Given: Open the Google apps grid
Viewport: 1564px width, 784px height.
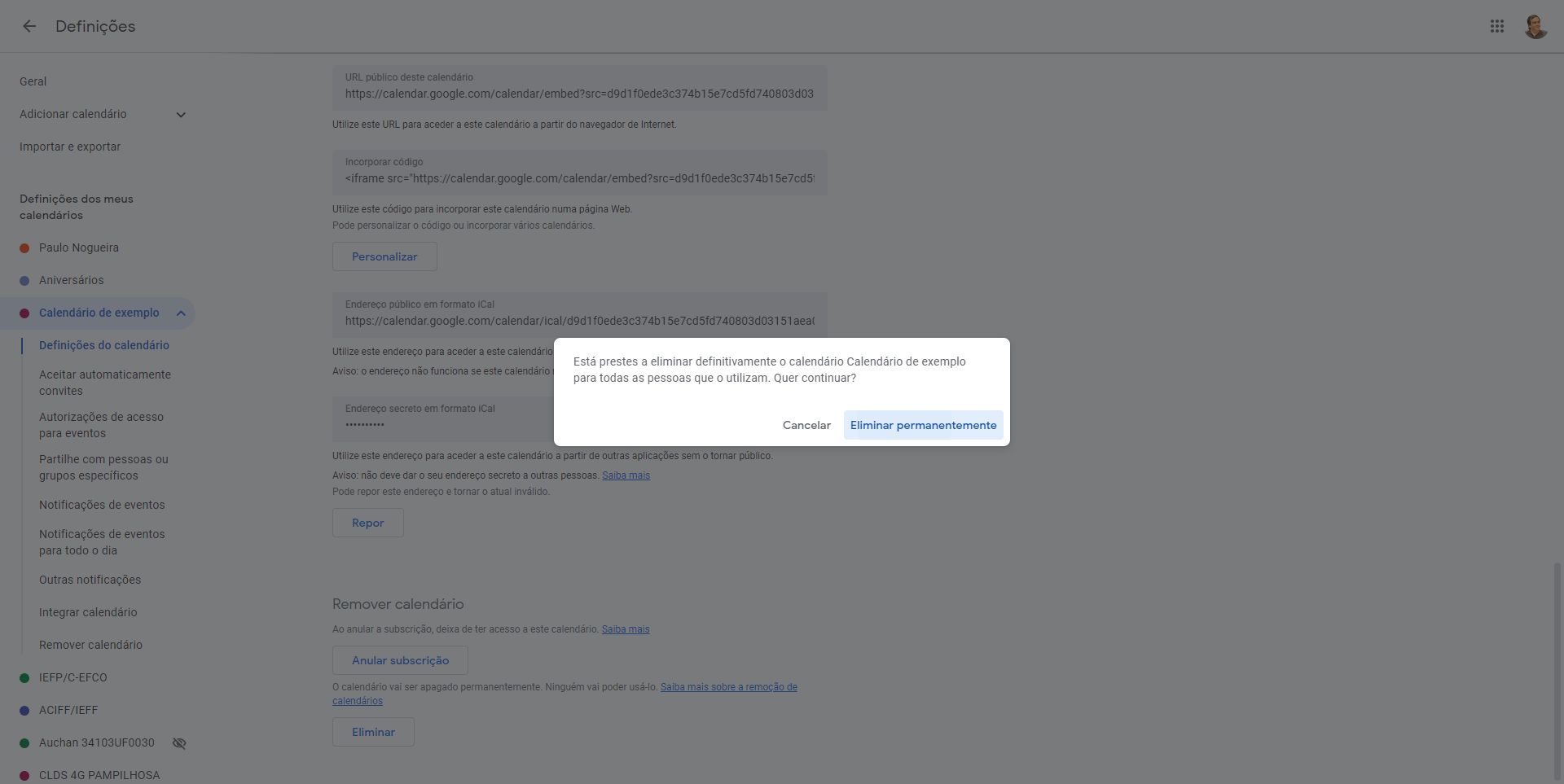Looking at the screenshot, I should coord(1496,26).
